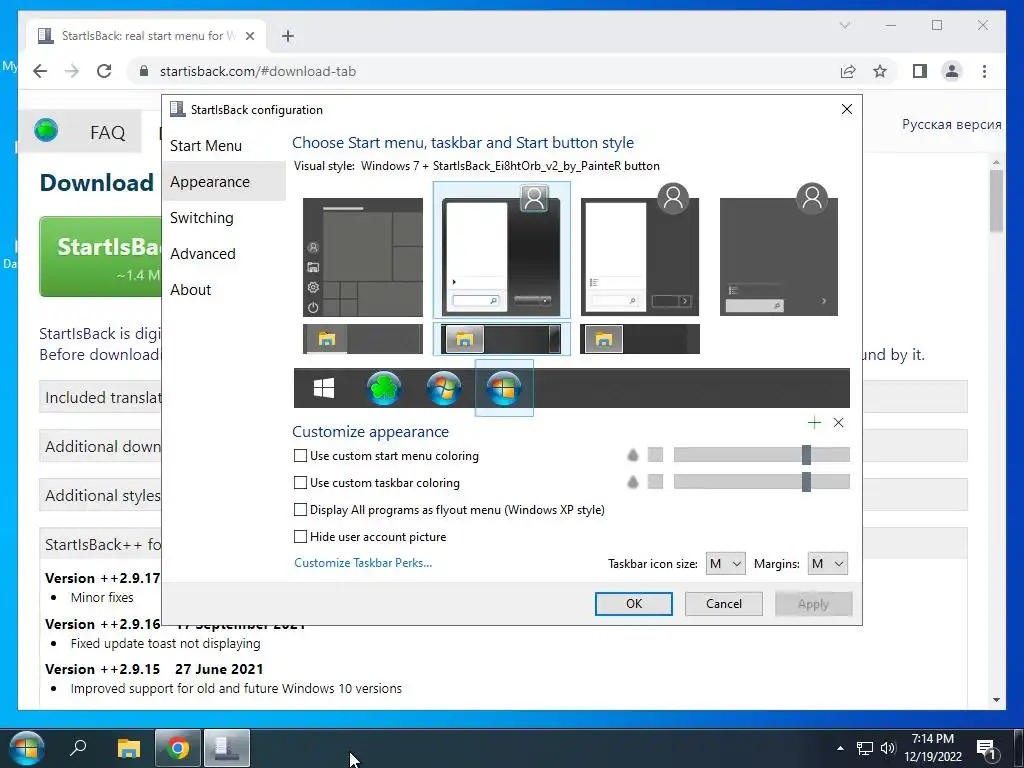
Task: Click the taskbar opacity slider handle
Action: click(x=807, y=481)
